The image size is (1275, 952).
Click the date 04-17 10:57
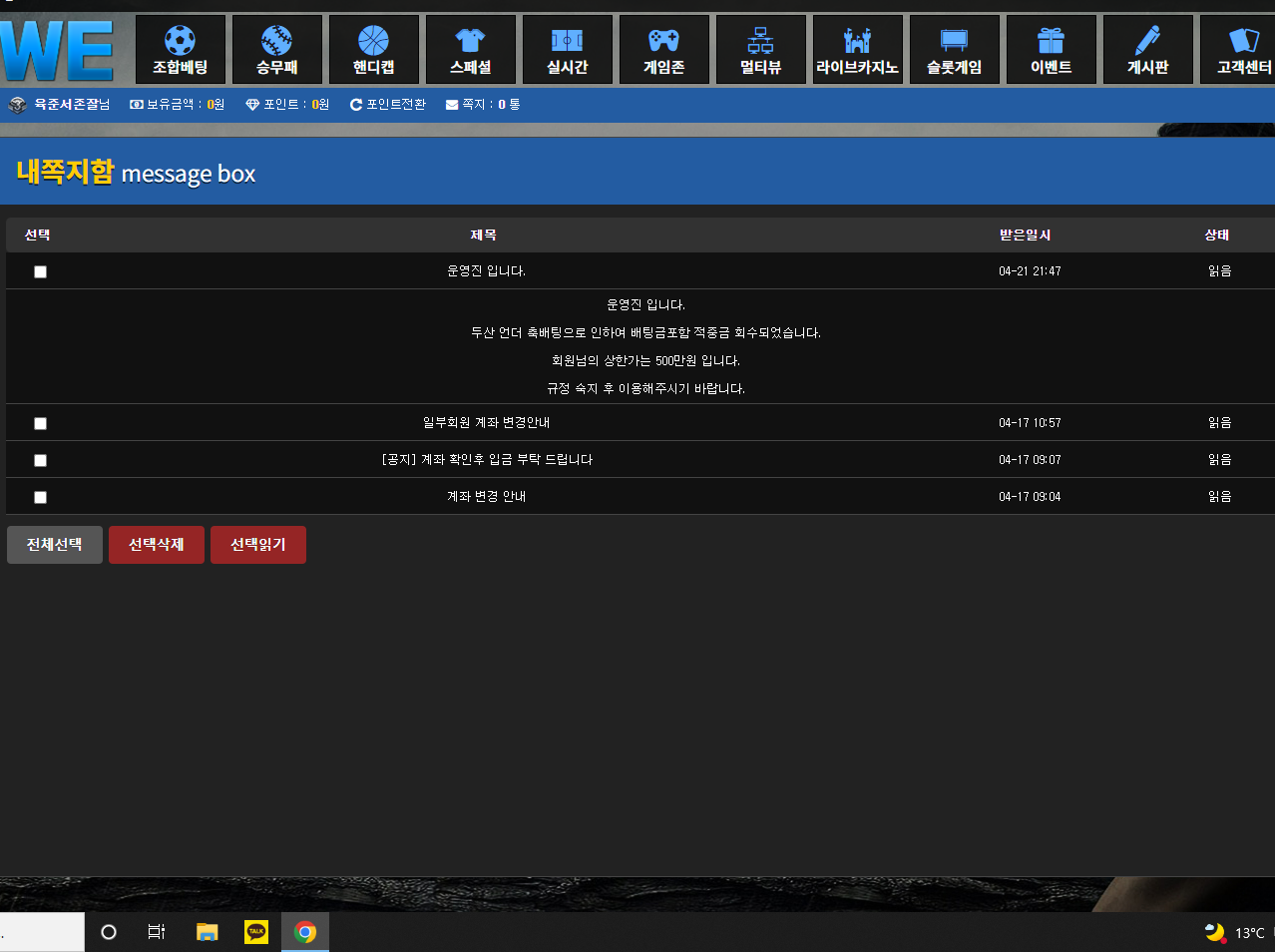[1030, 423]
